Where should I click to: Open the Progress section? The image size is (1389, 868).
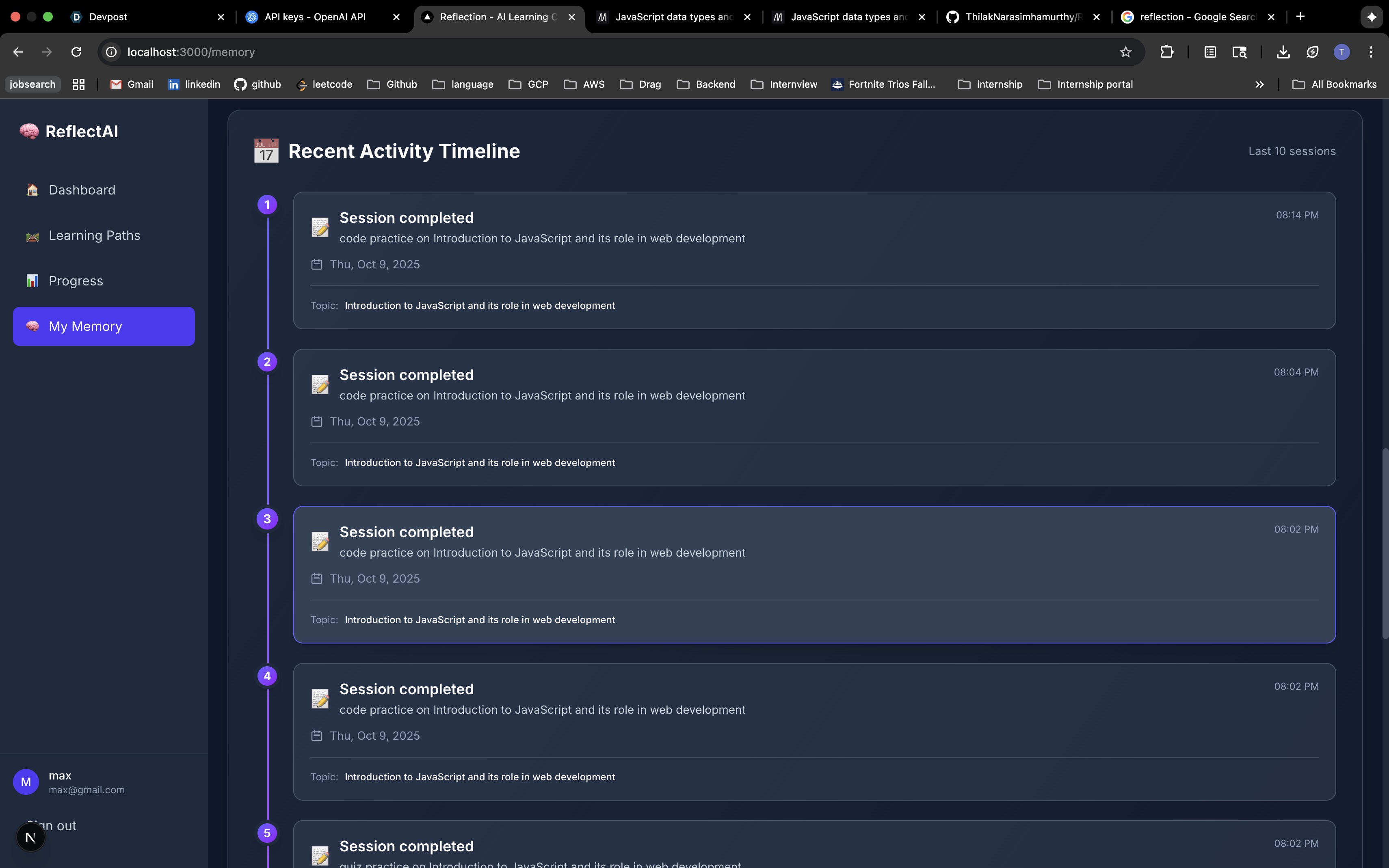point(75,281)
